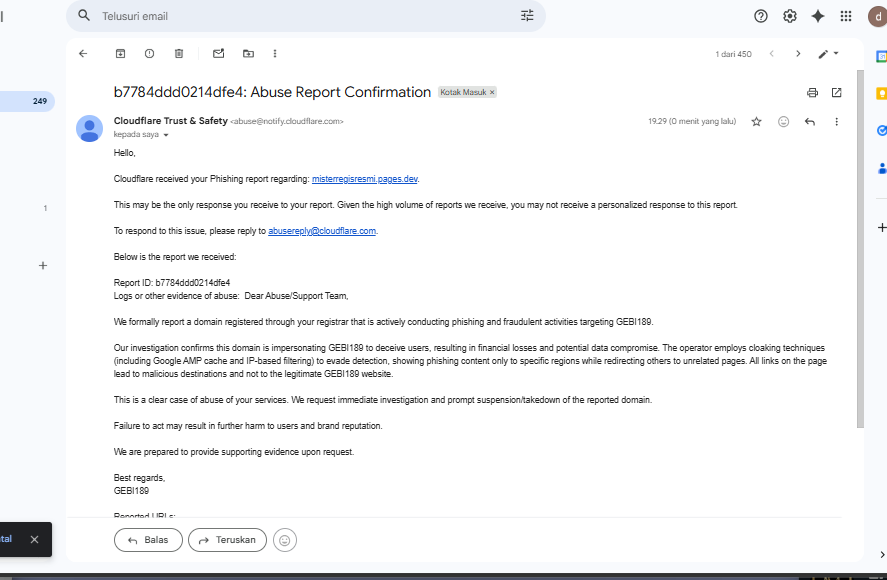The height and width of the screenshot is (580, 887).
Task: Star the Cloudflare email
Action: [x=756, y=122]
